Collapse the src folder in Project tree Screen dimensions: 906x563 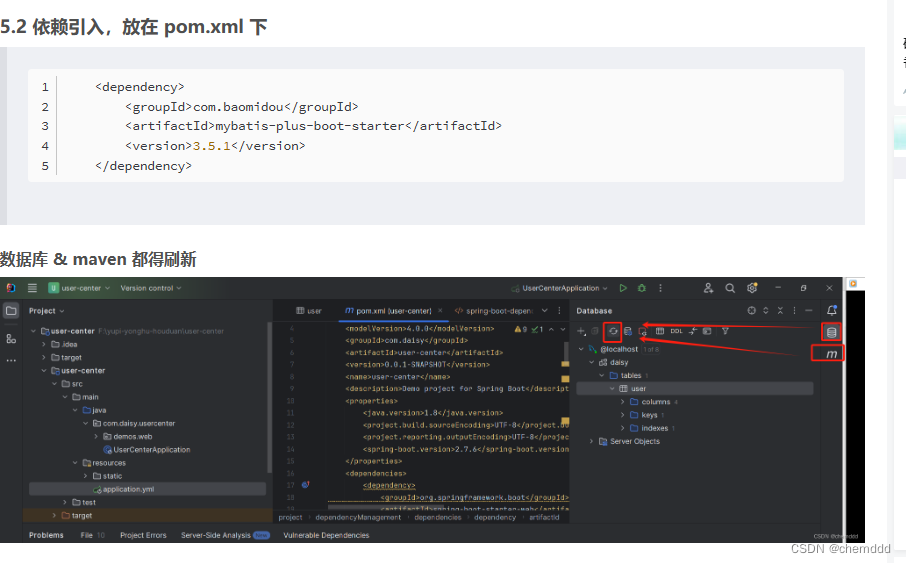[x=54, y=384]
